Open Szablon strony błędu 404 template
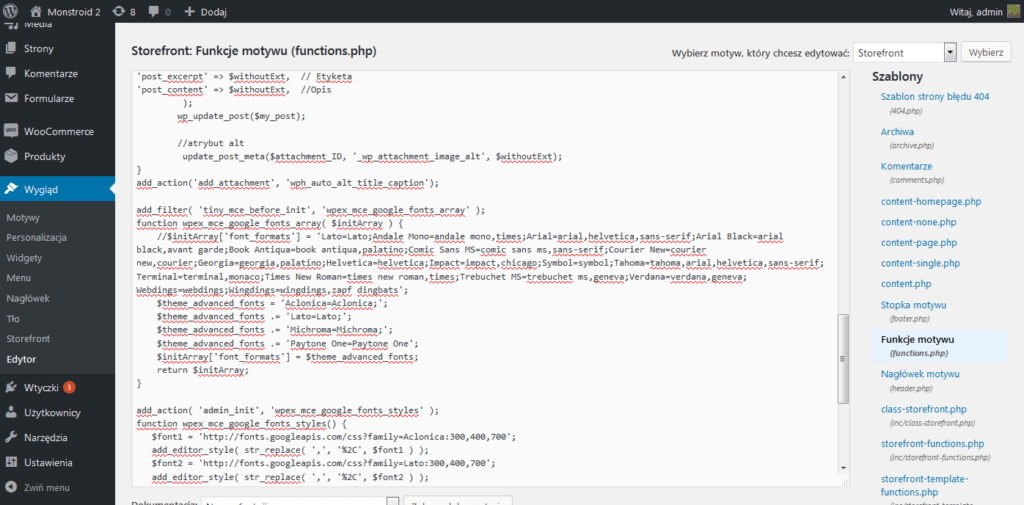 tap(935, 97)
